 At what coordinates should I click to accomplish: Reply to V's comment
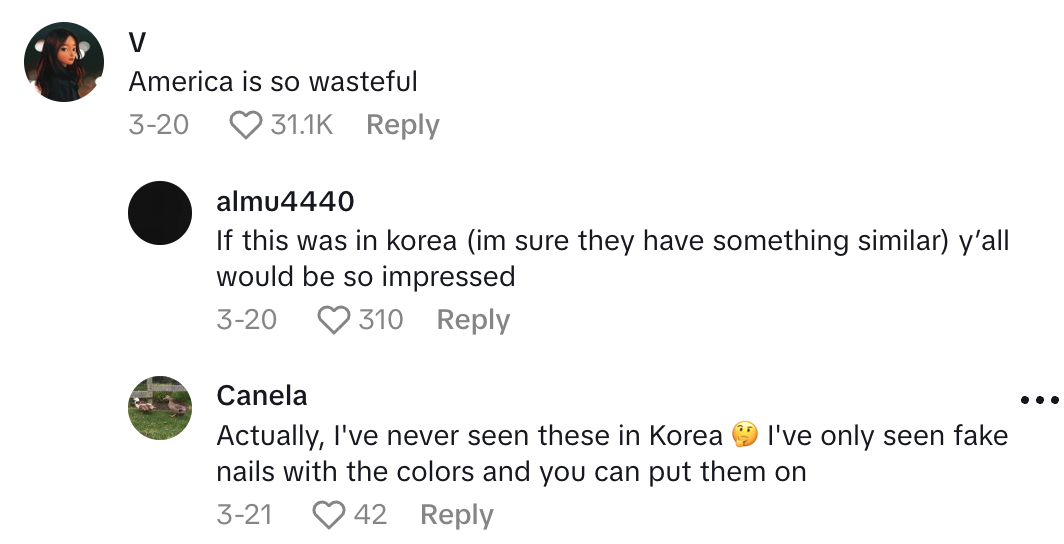[x=403, y=126]
